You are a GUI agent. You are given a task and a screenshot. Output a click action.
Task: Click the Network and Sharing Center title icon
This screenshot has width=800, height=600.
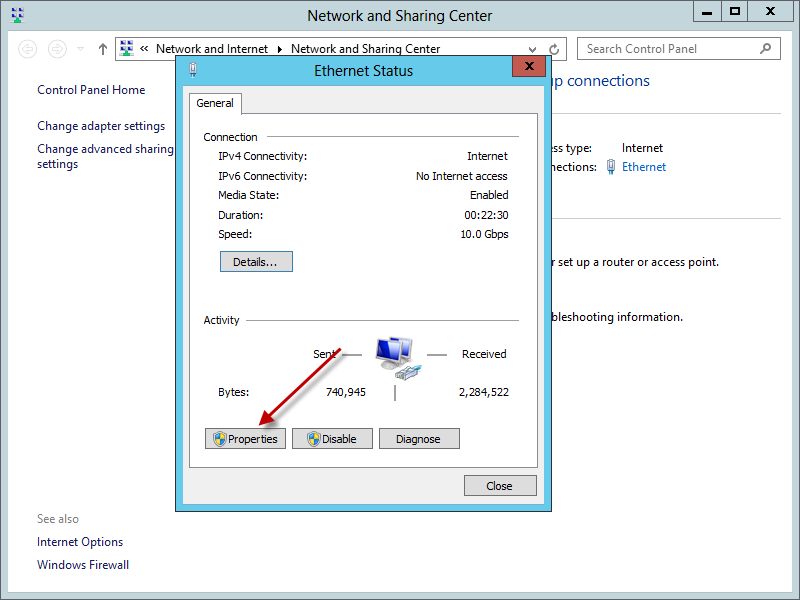[x=17, y=15]
